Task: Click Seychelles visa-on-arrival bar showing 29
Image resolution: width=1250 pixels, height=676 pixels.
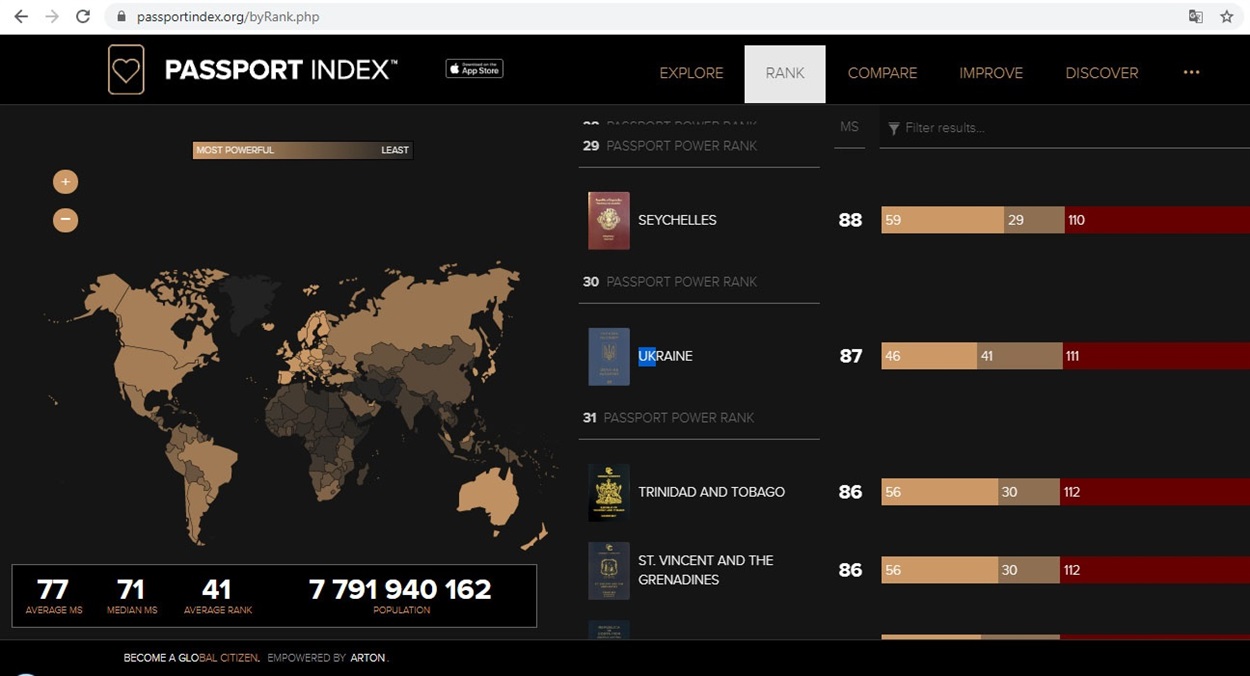Action: pos(1034,220)
